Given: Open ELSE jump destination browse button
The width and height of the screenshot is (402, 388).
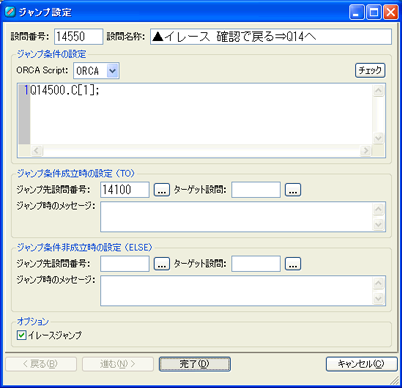Looking at the screenshot, I should 162,264.
